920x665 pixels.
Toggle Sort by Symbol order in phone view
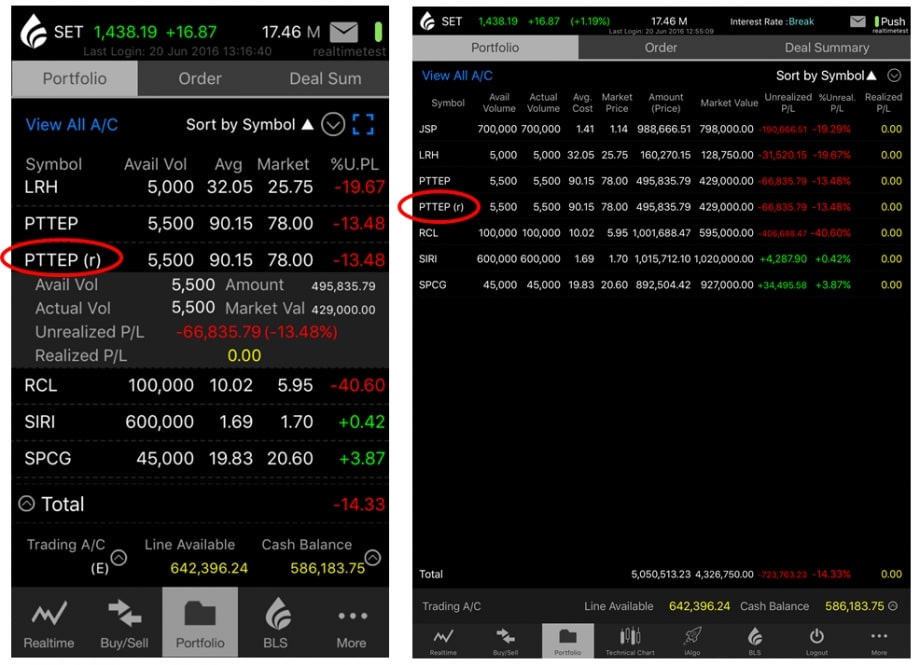(250, 125)
